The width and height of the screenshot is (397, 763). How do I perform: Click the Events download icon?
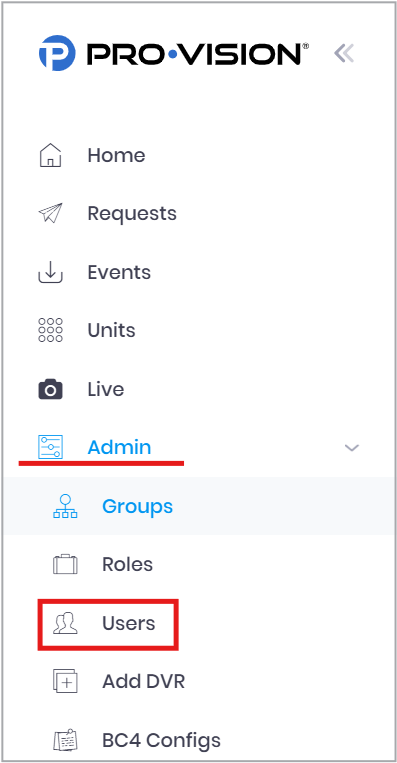point(51,272)
